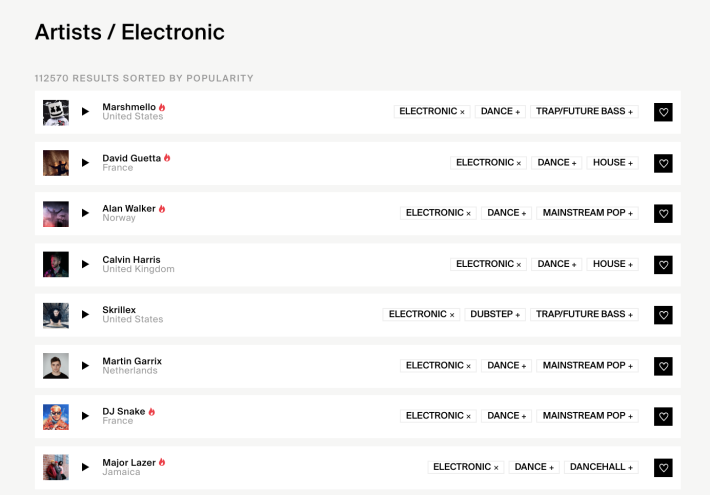This screenshot has width=710, height=495.
Task: Add TRAP/FUTURE BASS filter in Skrillex's row
Action: 584,314
